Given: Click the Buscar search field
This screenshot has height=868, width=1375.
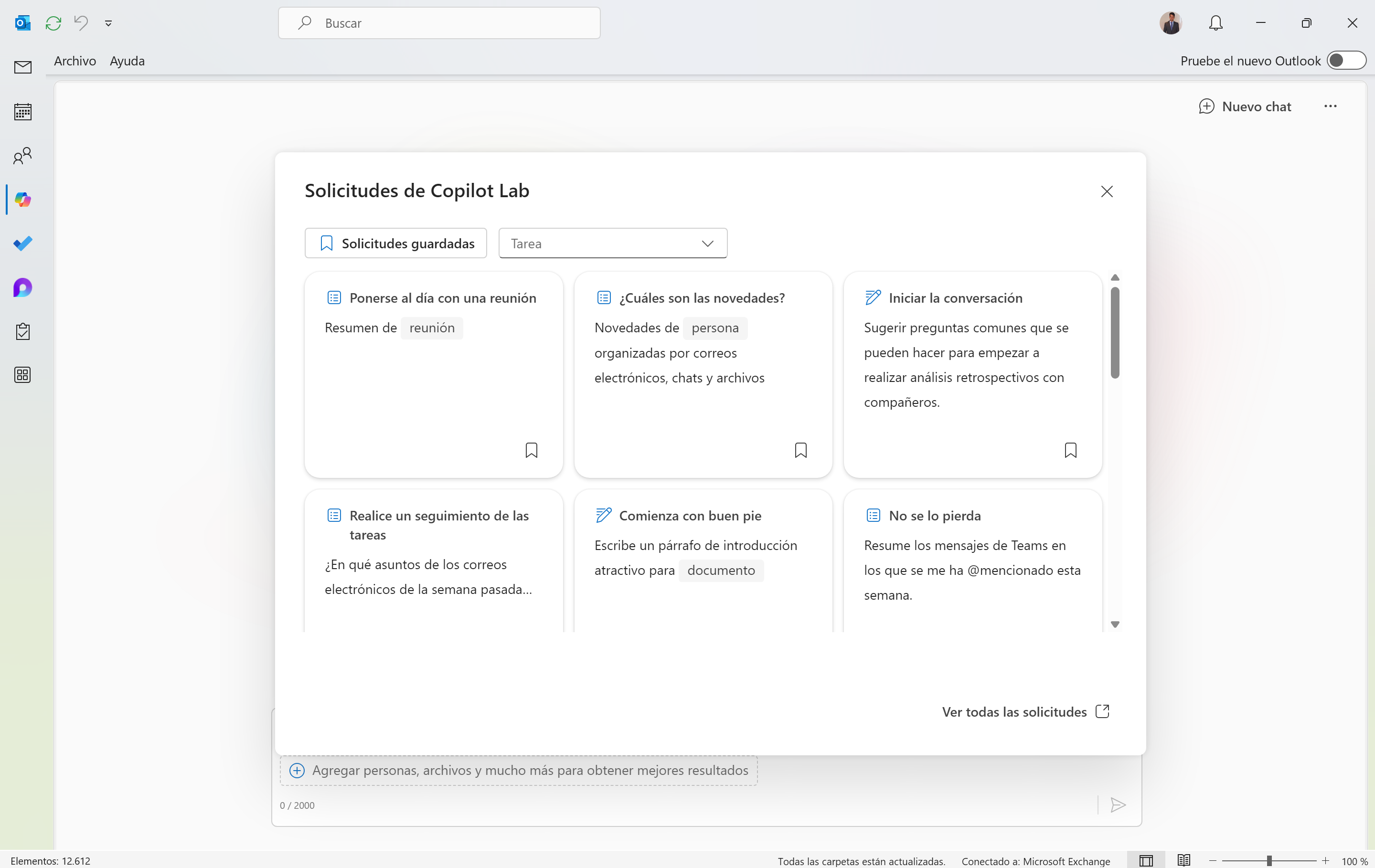Looking at the screenshot, I should (x=439, y=23).
